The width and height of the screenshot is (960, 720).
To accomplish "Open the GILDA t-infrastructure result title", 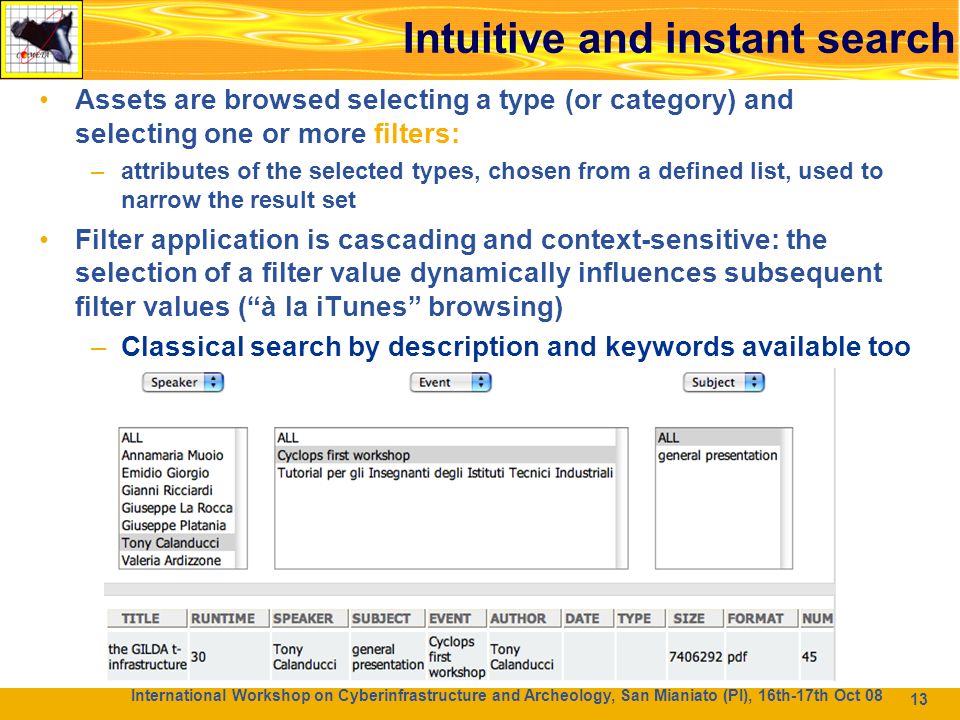I will pos(147,656).
